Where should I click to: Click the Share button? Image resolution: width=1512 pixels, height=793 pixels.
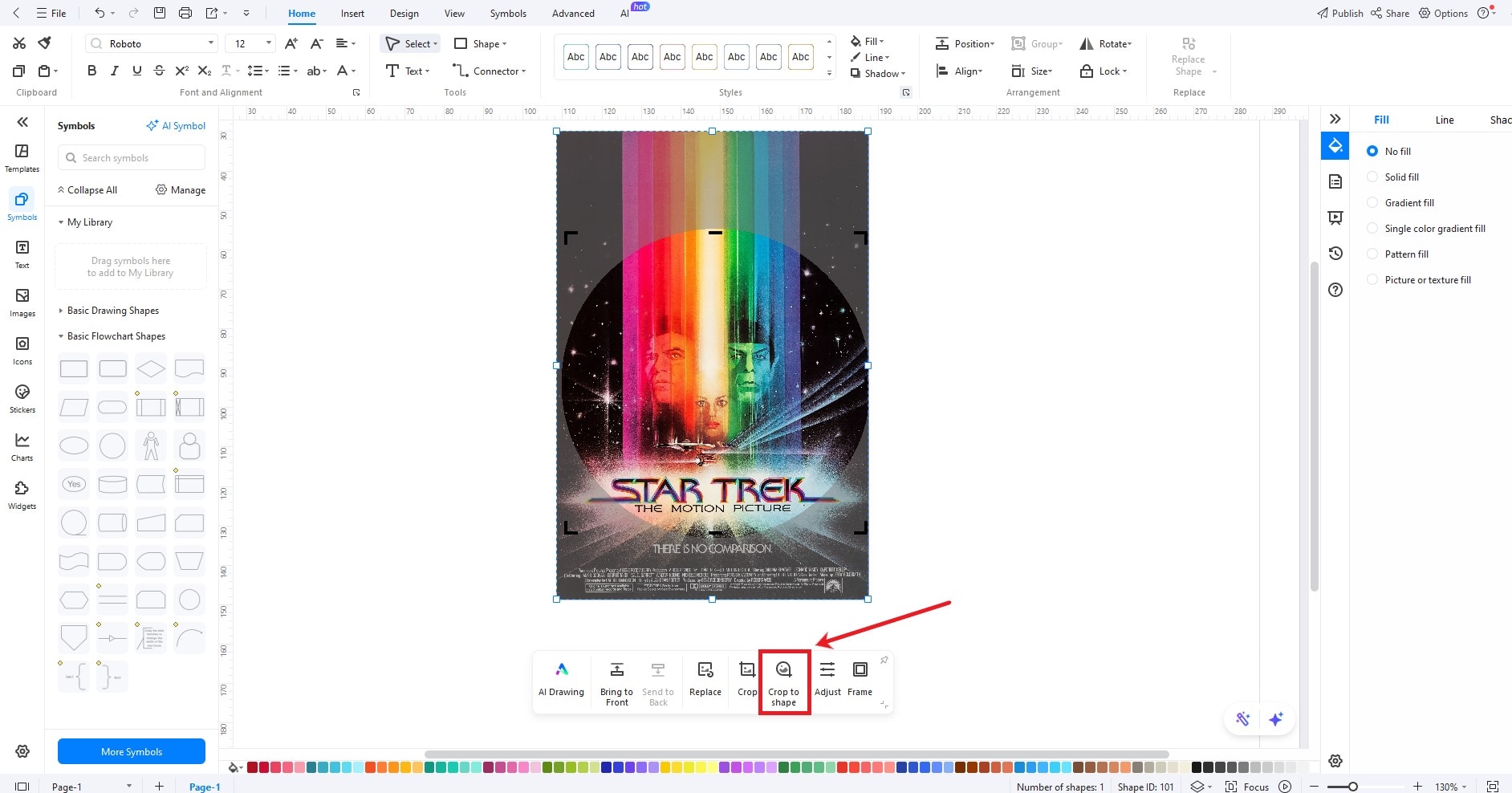[x=1390, y=13]
